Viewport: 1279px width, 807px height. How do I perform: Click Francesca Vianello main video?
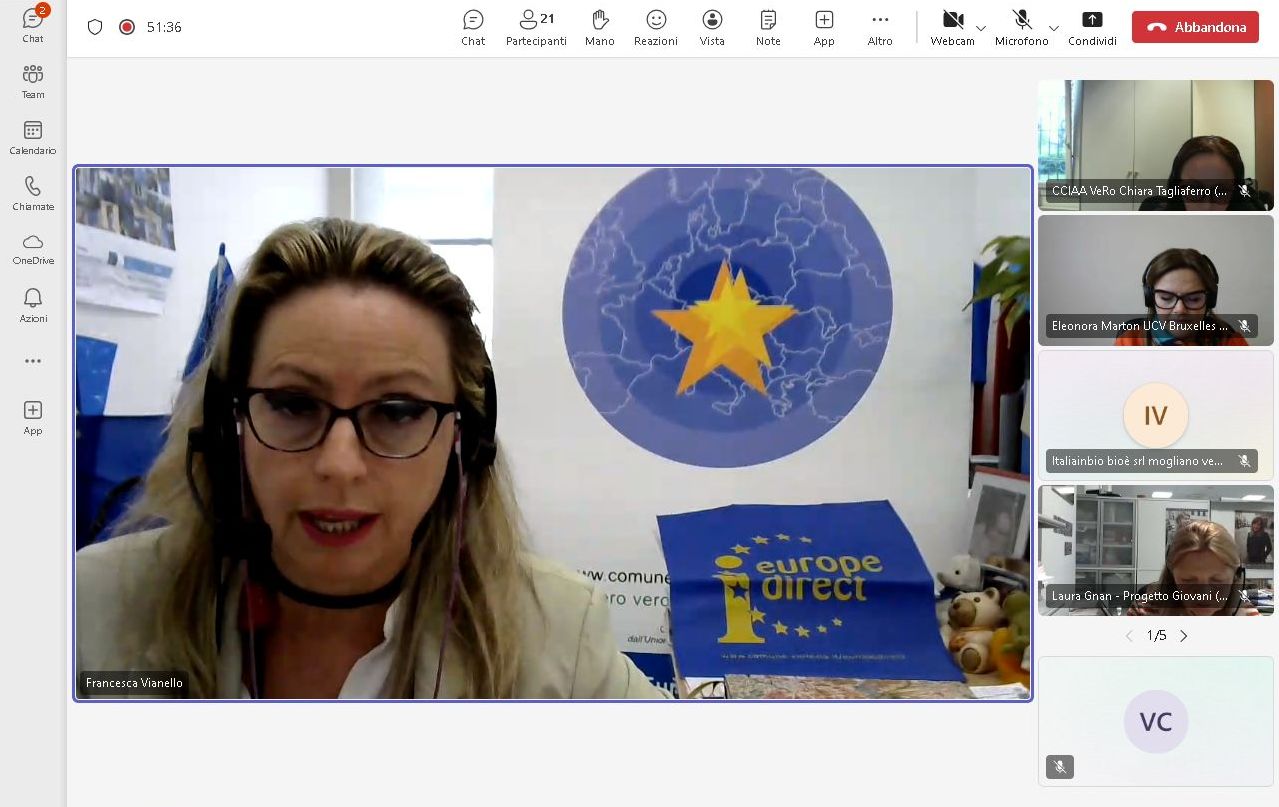tap(553, 433)
